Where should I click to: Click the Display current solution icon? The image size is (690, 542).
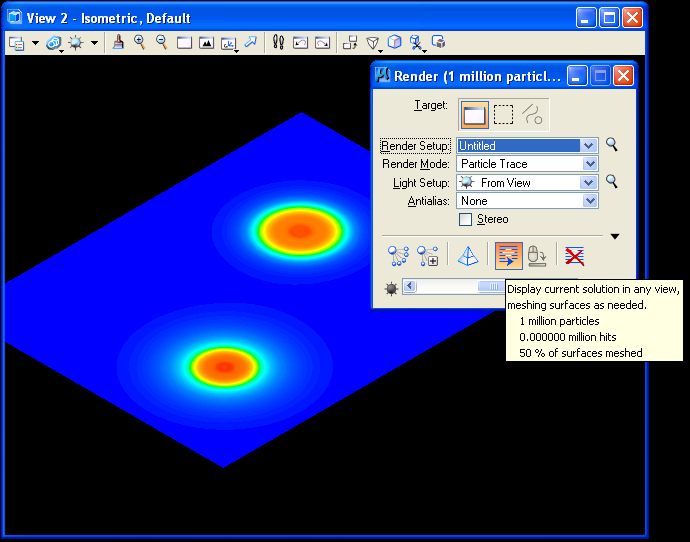tap(509, 256)
